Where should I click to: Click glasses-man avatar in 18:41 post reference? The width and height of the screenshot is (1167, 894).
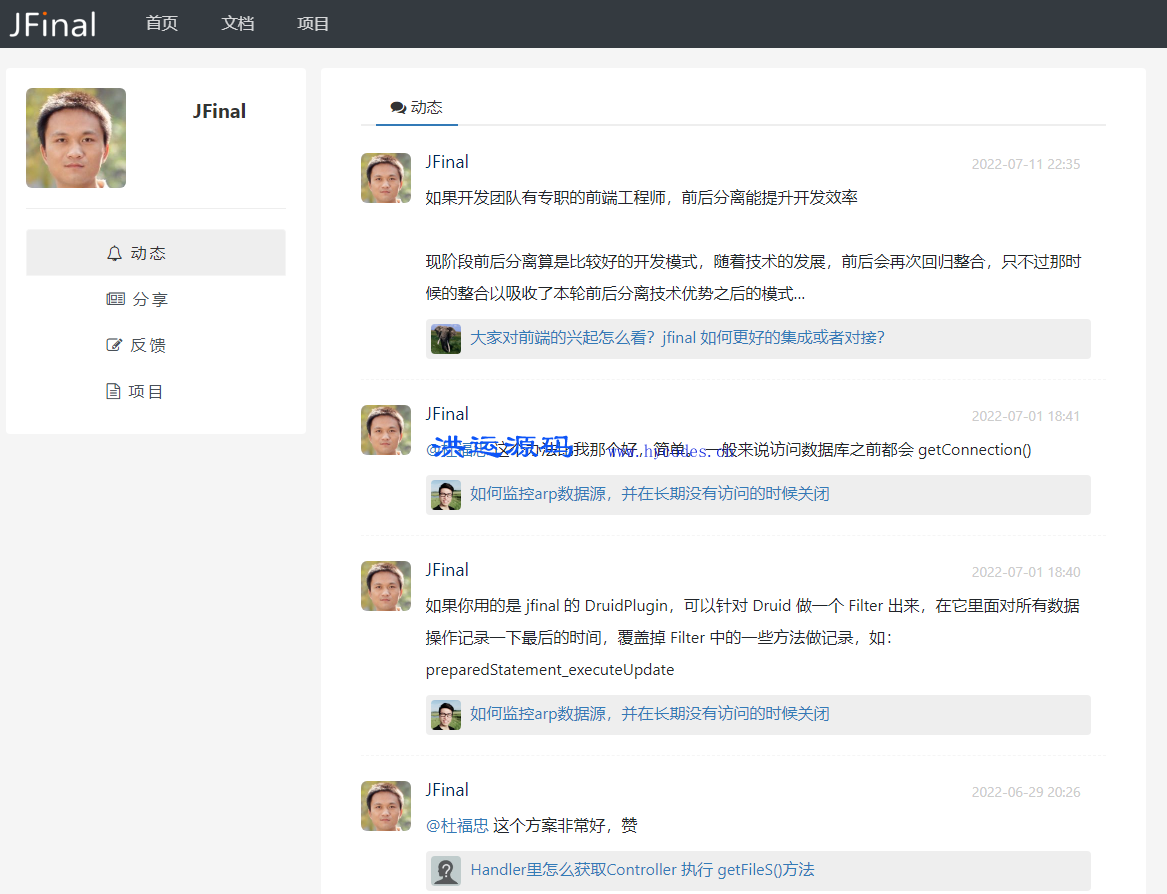coord(446,495)
